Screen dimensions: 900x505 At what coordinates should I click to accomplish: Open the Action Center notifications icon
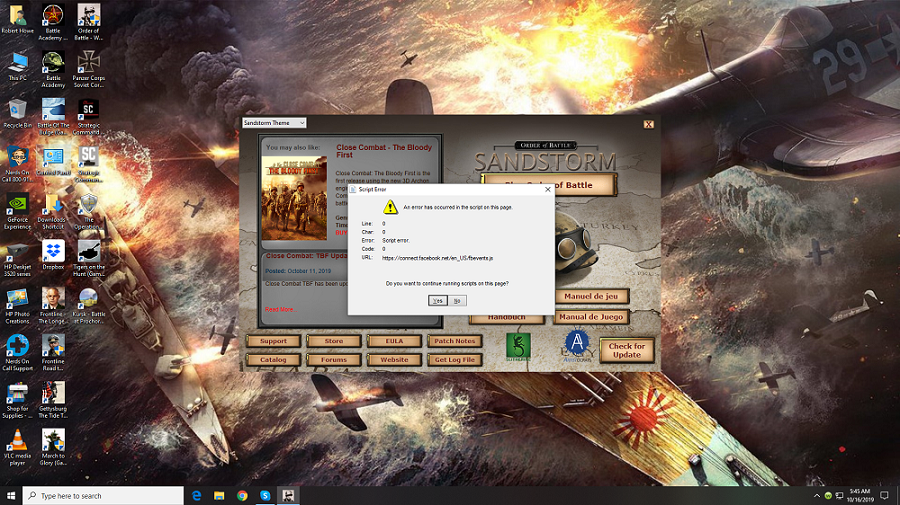(x=885, y=496)
